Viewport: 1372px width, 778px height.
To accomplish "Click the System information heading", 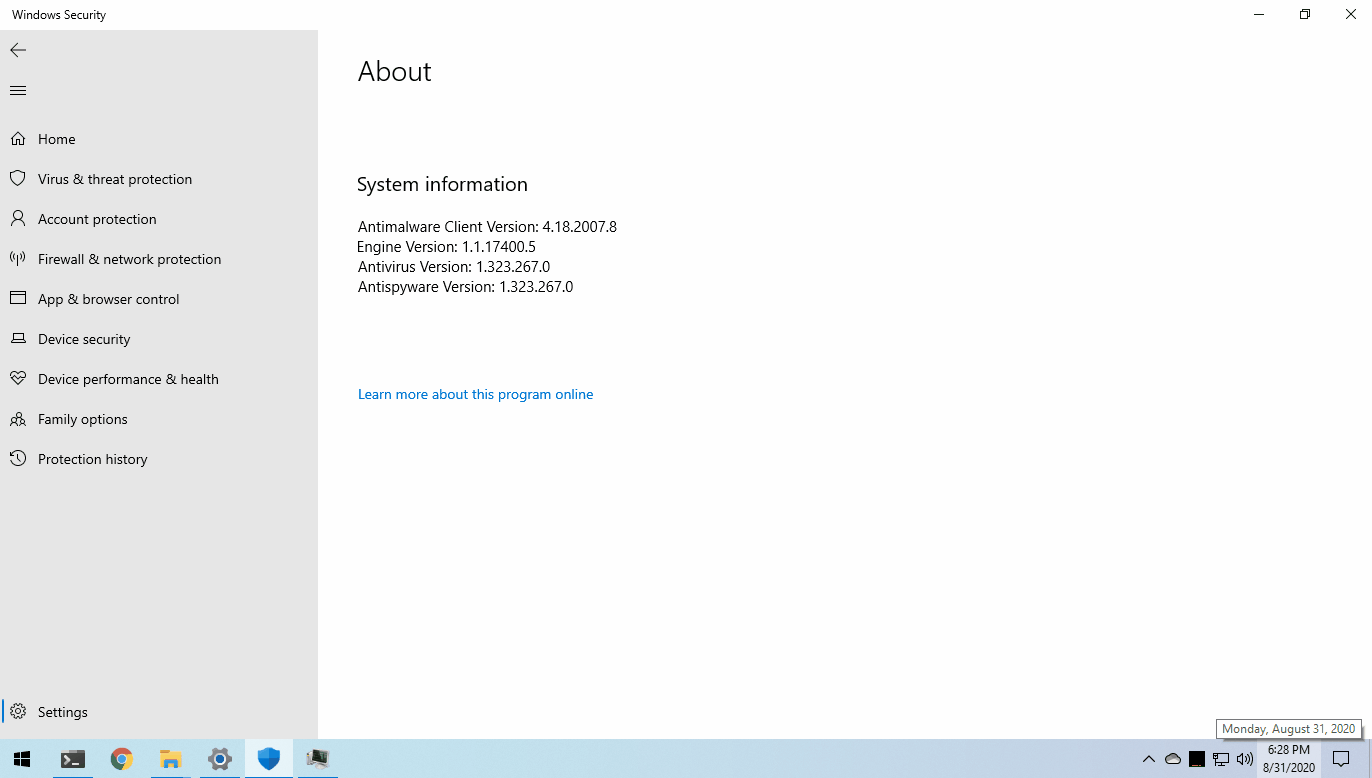I will [442, 184].
